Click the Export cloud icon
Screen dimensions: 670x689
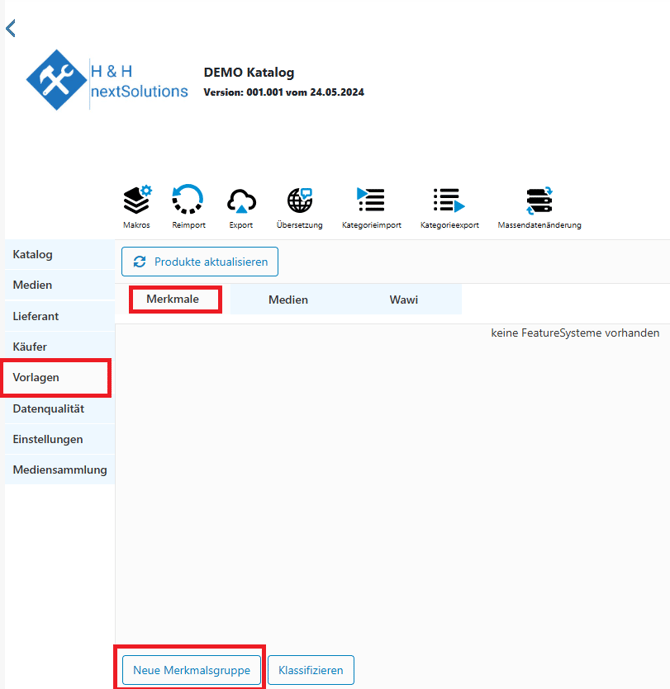pos(241,201)
